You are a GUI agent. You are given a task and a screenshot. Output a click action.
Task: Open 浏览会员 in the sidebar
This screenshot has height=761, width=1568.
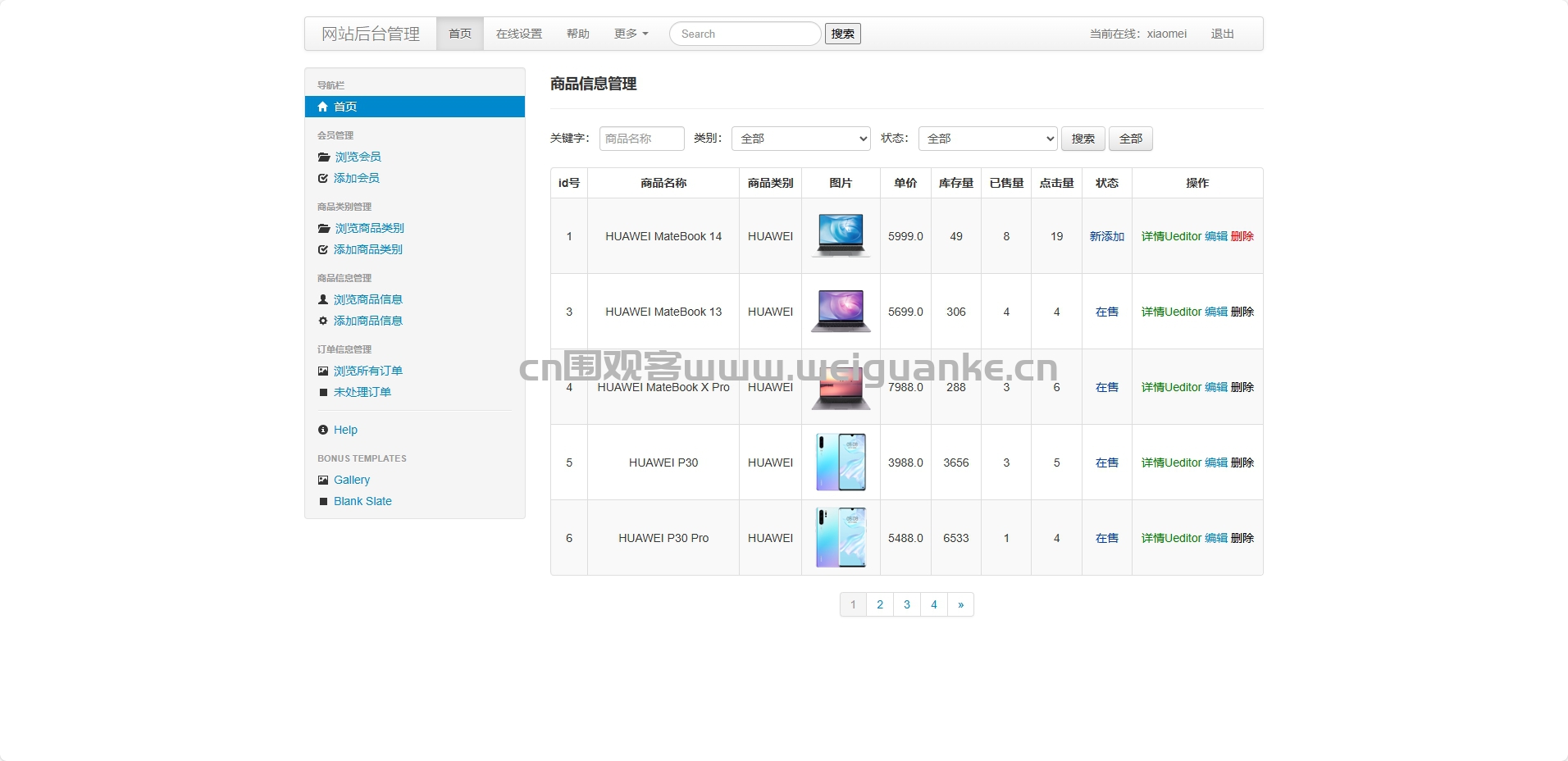[358, 157]
